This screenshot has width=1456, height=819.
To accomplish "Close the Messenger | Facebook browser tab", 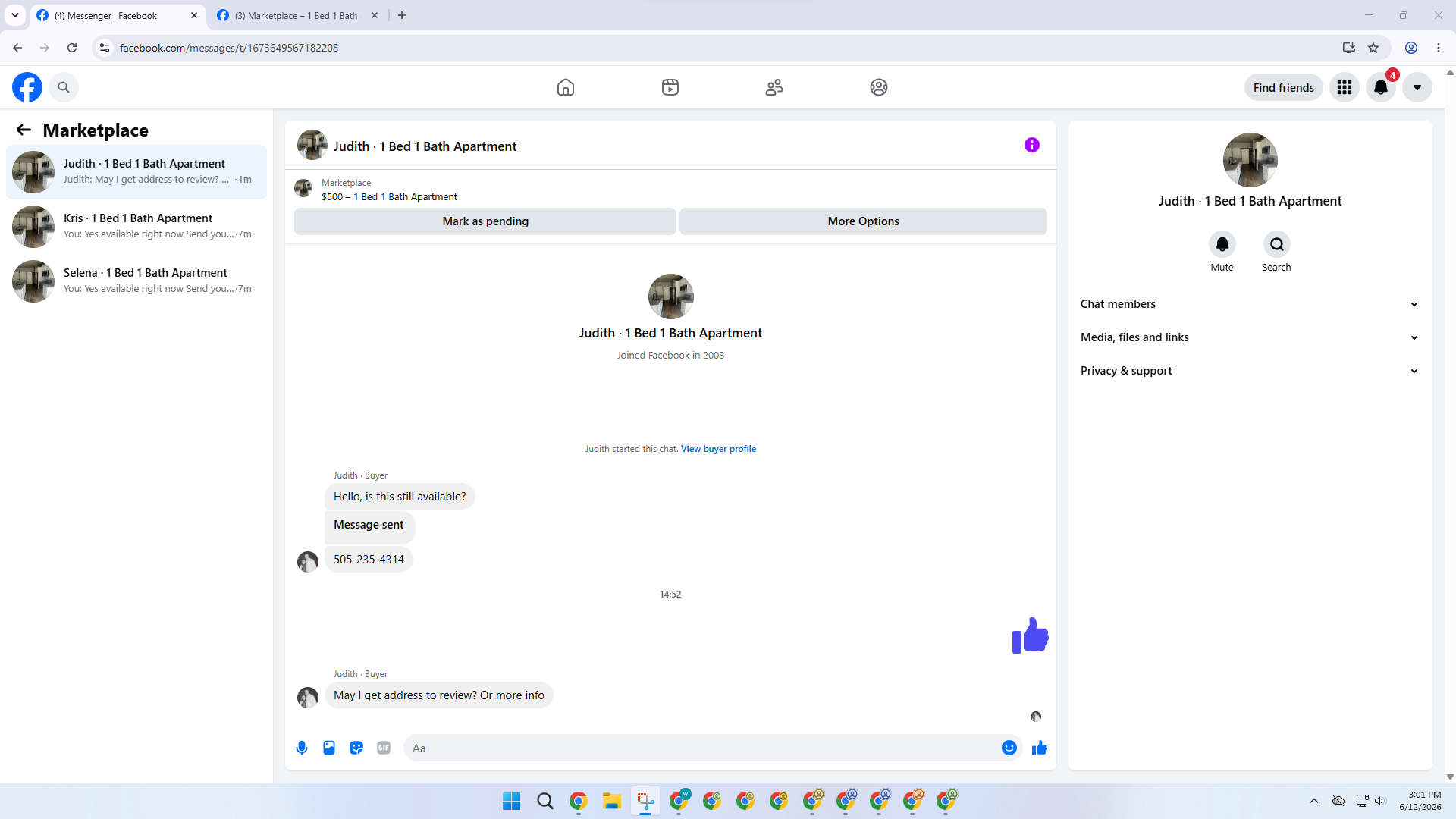I will [194, 15].
